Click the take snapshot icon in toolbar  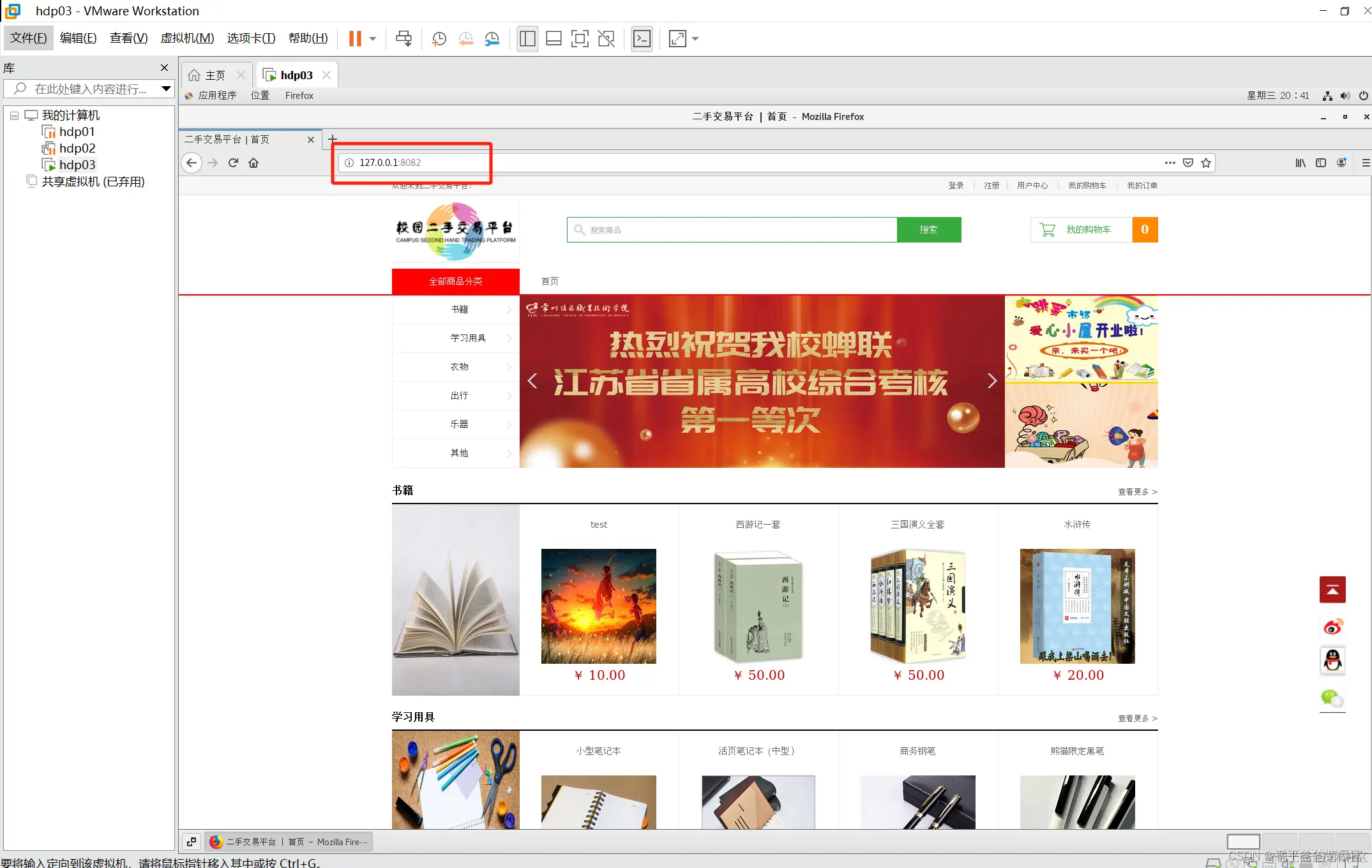pyautogui.click(x=439, y=39)
